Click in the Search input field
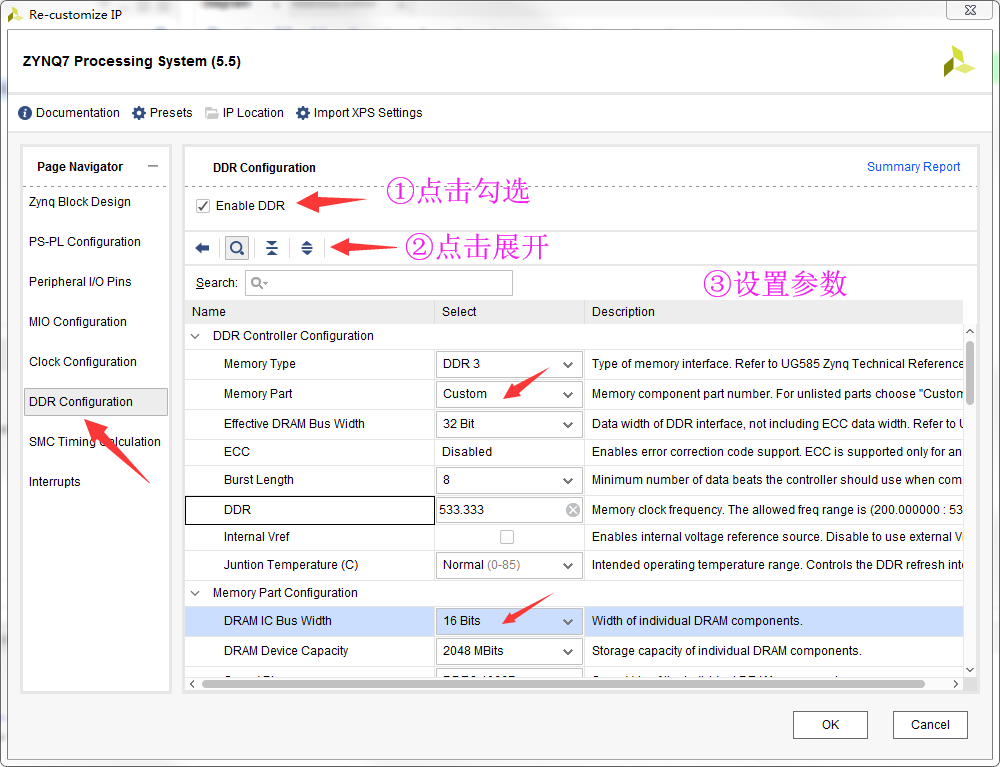Screen dimensions: 1000x767 point(379,283)
